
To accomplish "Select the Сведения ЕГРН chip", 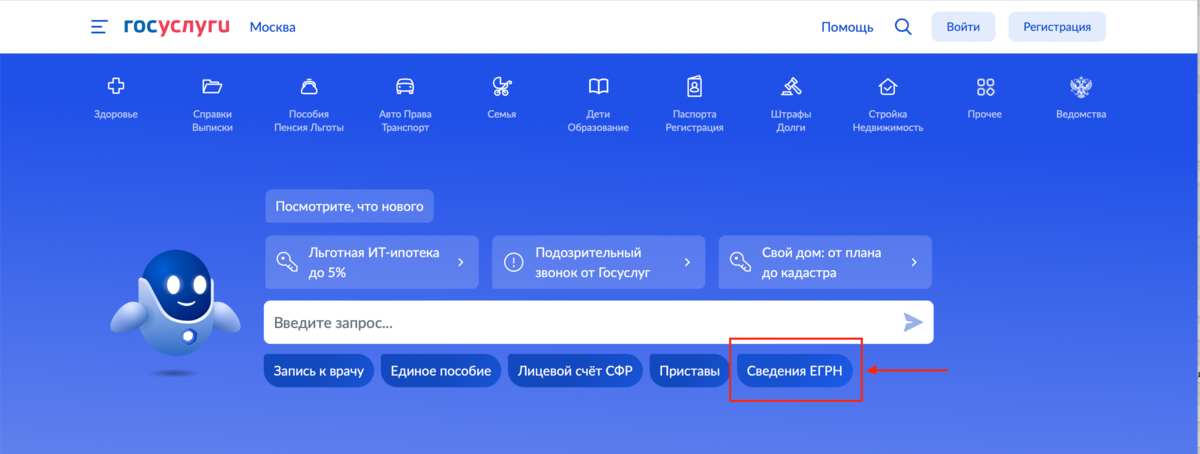I will [x=795, y=371].
